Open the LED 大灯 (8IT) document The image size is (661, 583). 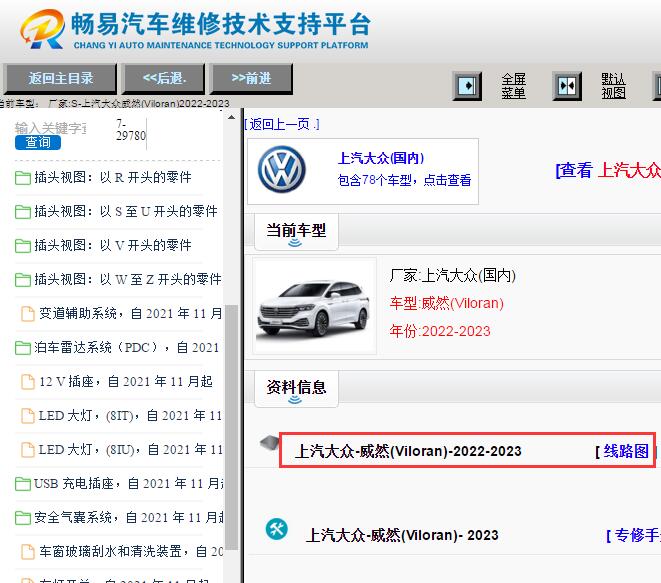[130, 416]
